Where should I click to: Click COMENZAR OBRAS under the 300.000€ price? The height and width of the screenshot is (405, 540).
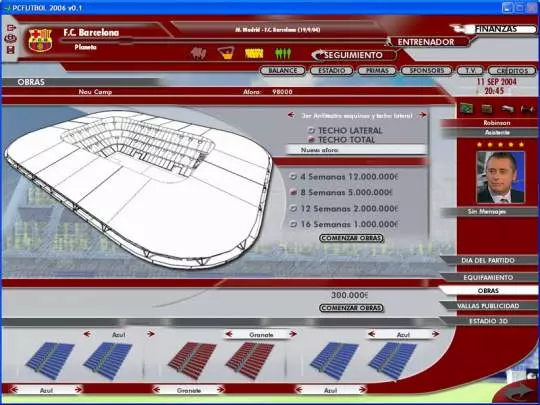351,308
